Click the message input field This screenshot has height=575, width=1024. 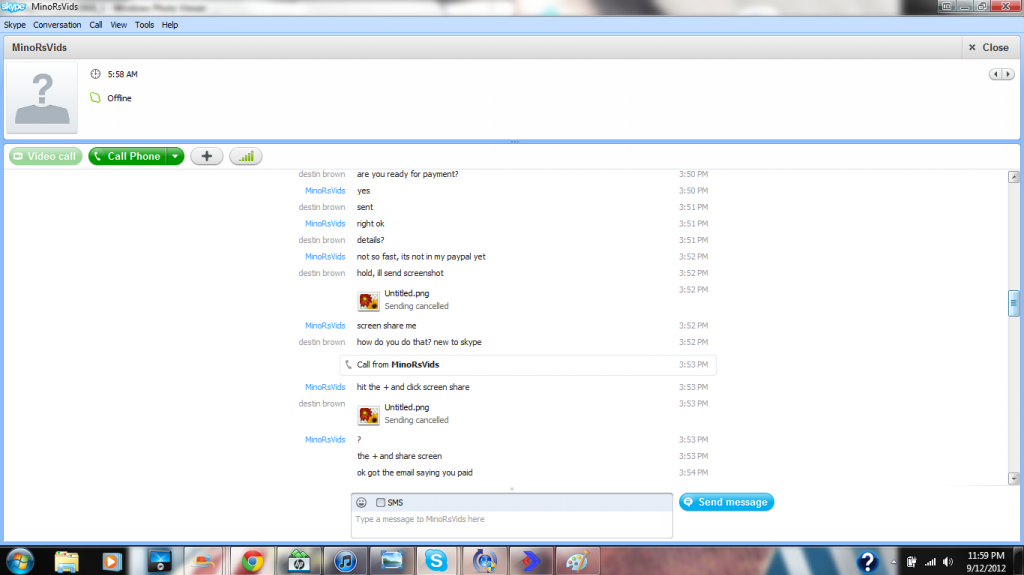click(511, 525)
